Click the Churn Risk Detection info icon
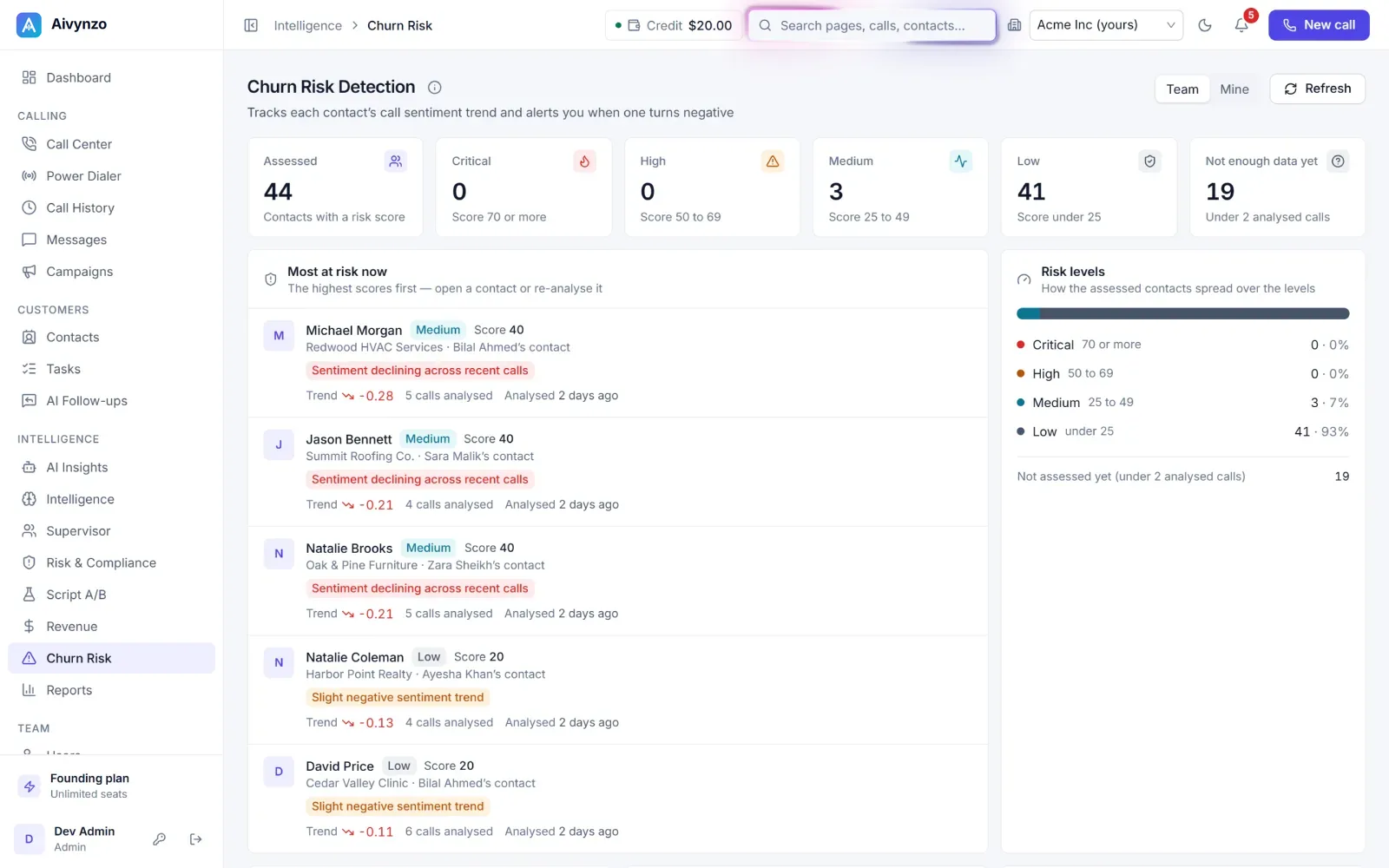1389x868 pixels. [435, 87]
